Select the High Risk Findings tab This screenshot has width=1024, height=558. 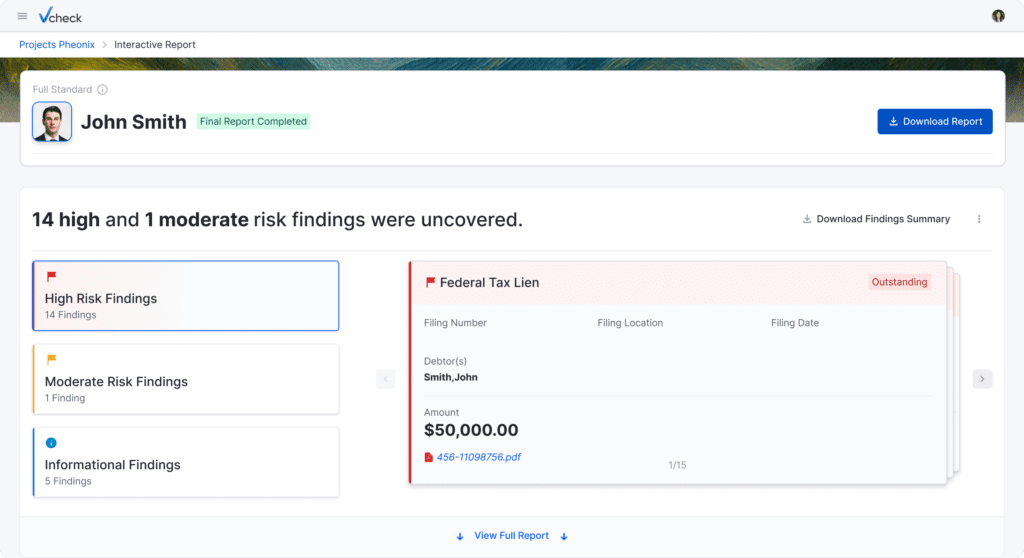[x=186, y=296]
